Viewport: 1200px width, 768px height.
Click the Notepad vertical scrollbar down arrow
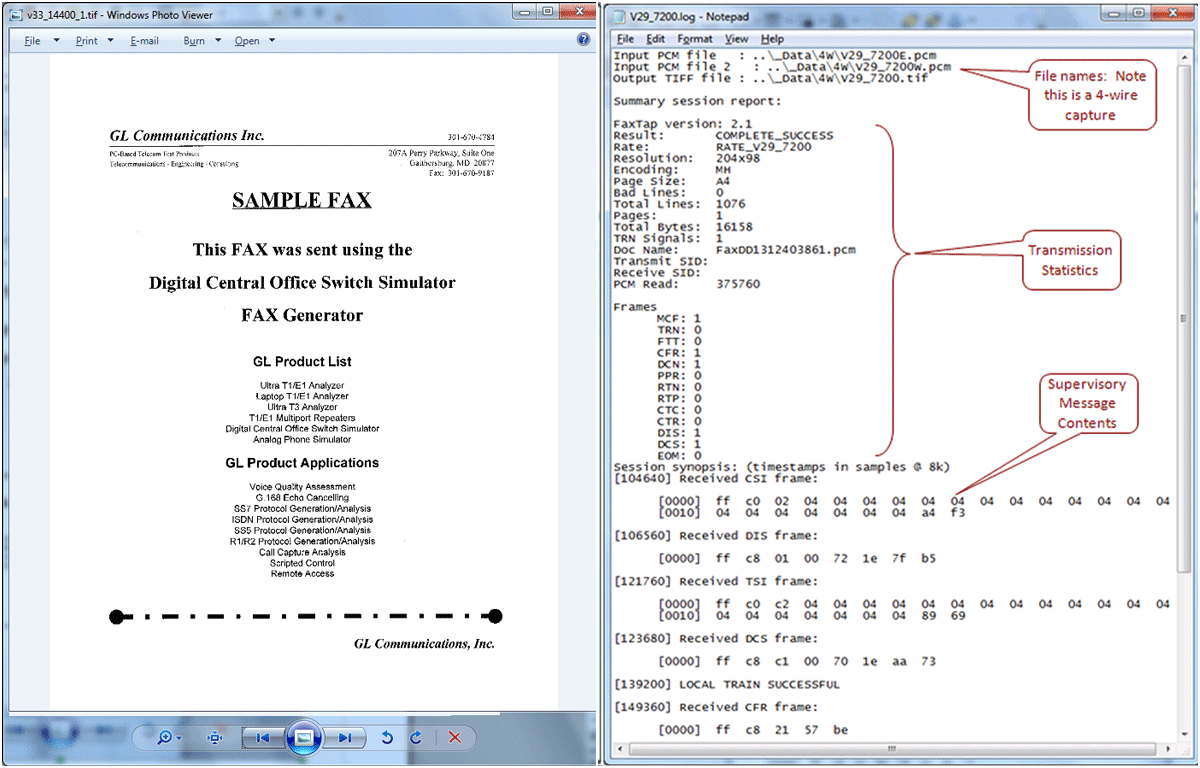(x=1186, y=735)
